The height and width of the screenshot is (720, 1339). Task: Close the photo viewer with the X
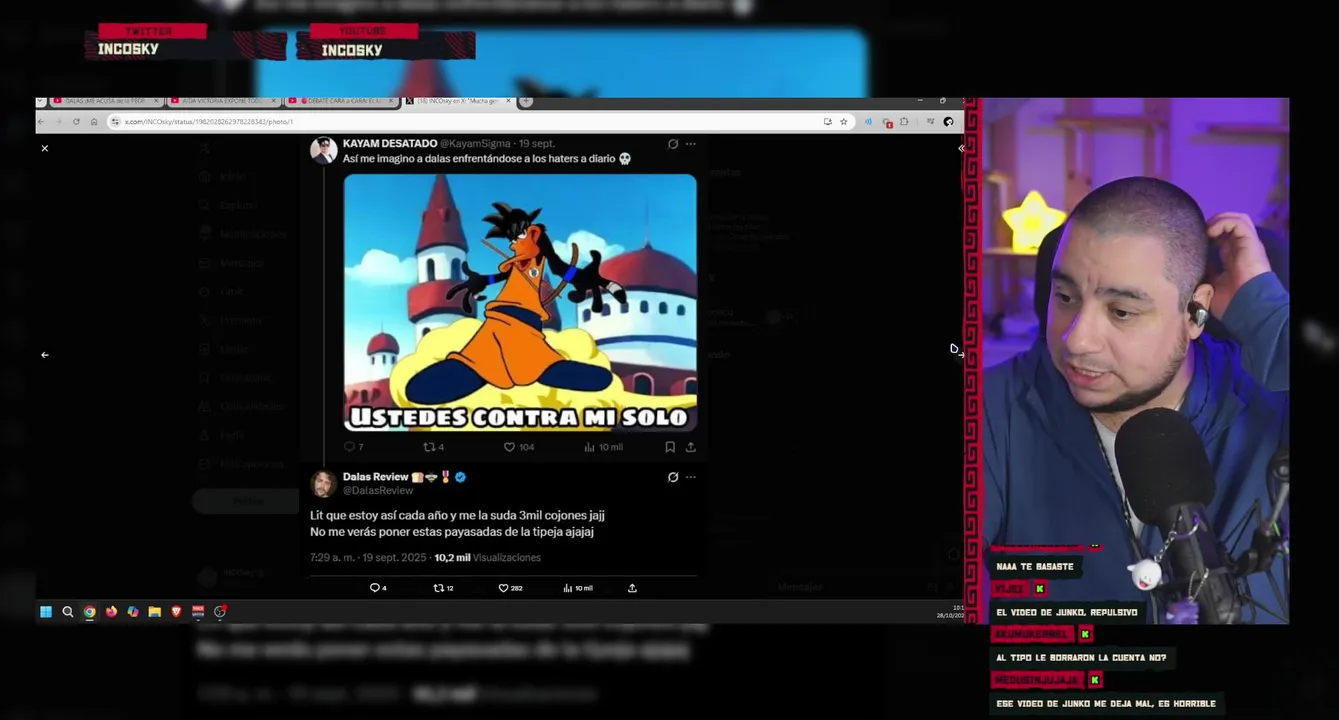pyautogui.click(x=44, y=148)
